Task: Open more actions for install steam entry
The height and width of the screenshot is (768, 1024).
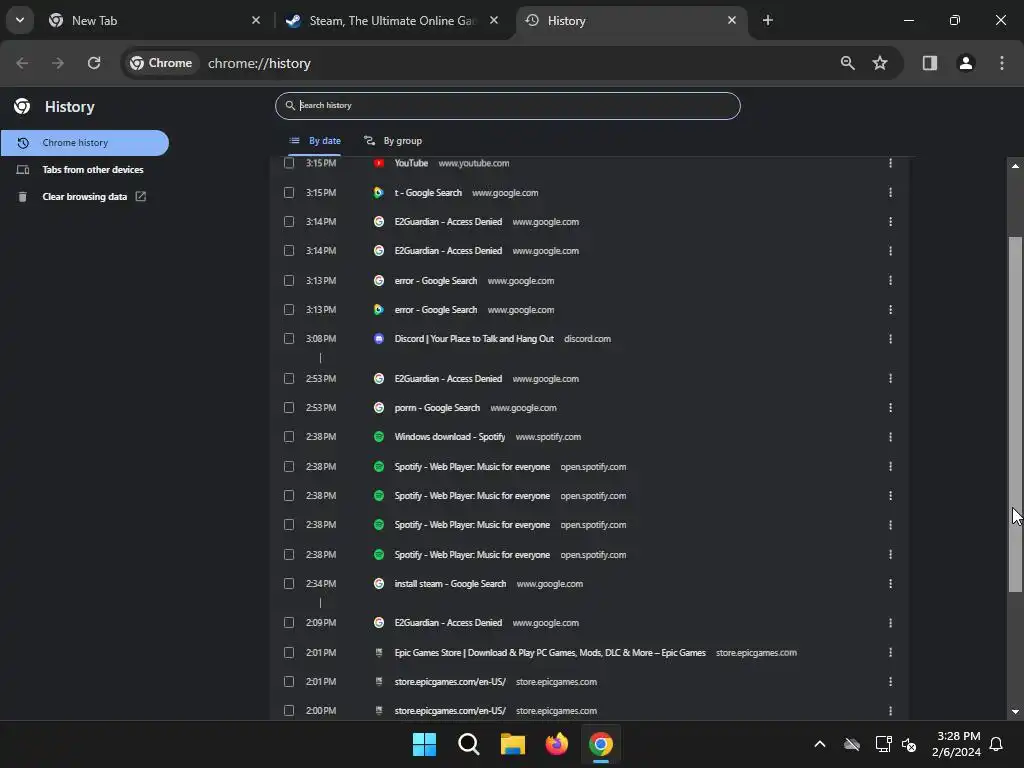Action: coord(890,584)
